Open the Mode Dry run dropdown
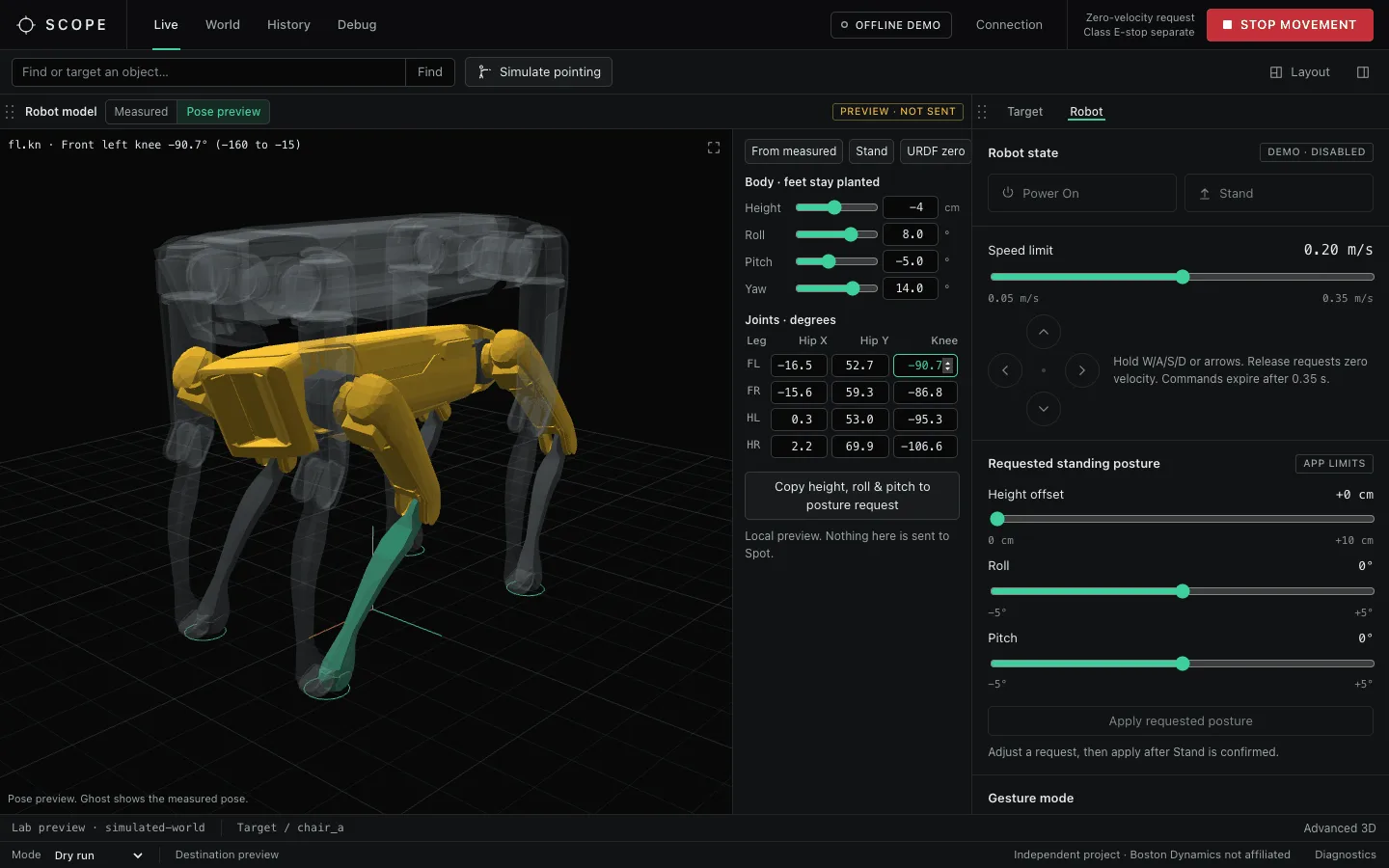The width and height of the screenshot is (1389, 868). [x=98, y=855]
